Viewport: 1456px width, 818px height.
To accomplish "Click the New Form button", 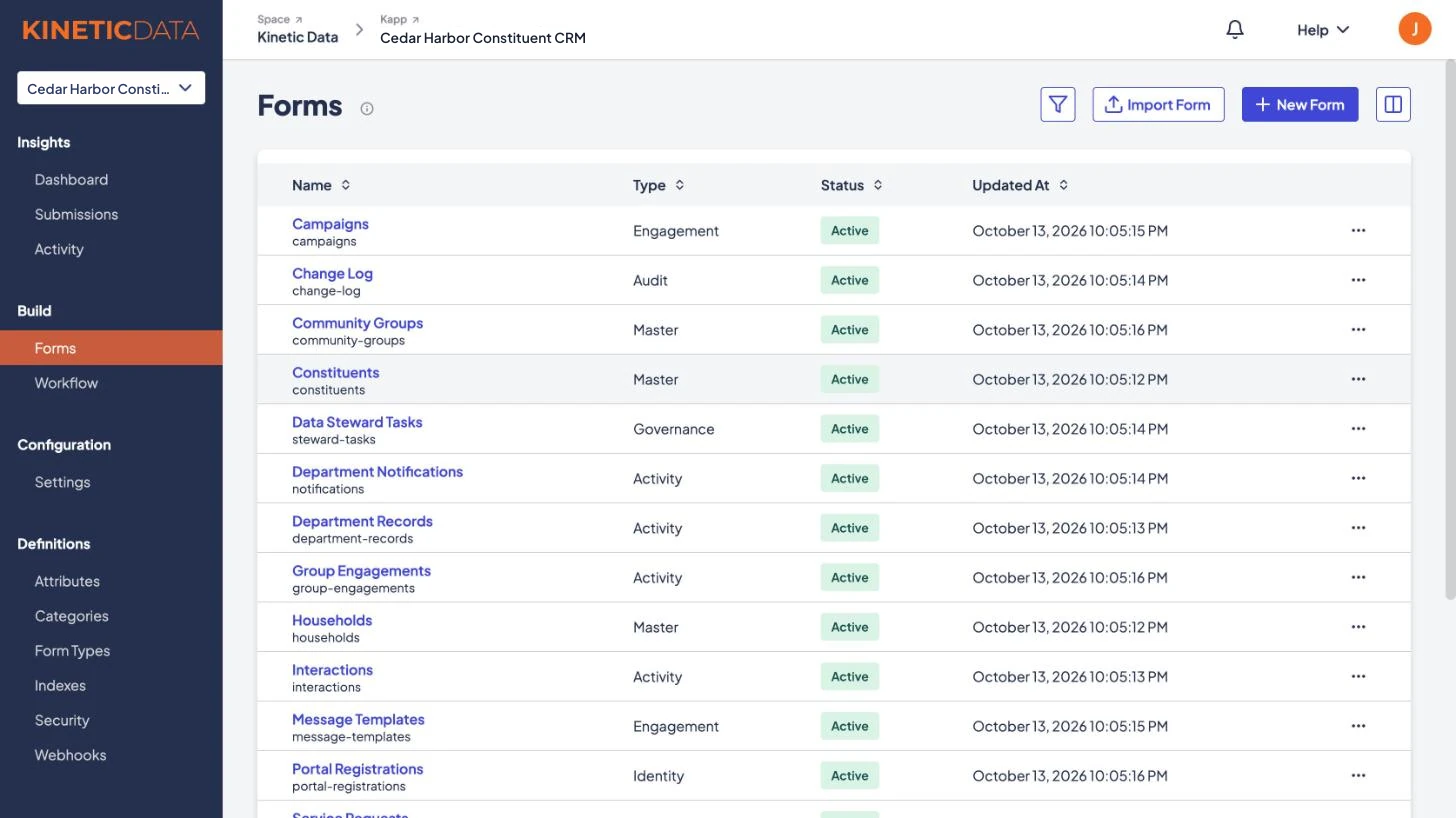I will coord(1300,105).
